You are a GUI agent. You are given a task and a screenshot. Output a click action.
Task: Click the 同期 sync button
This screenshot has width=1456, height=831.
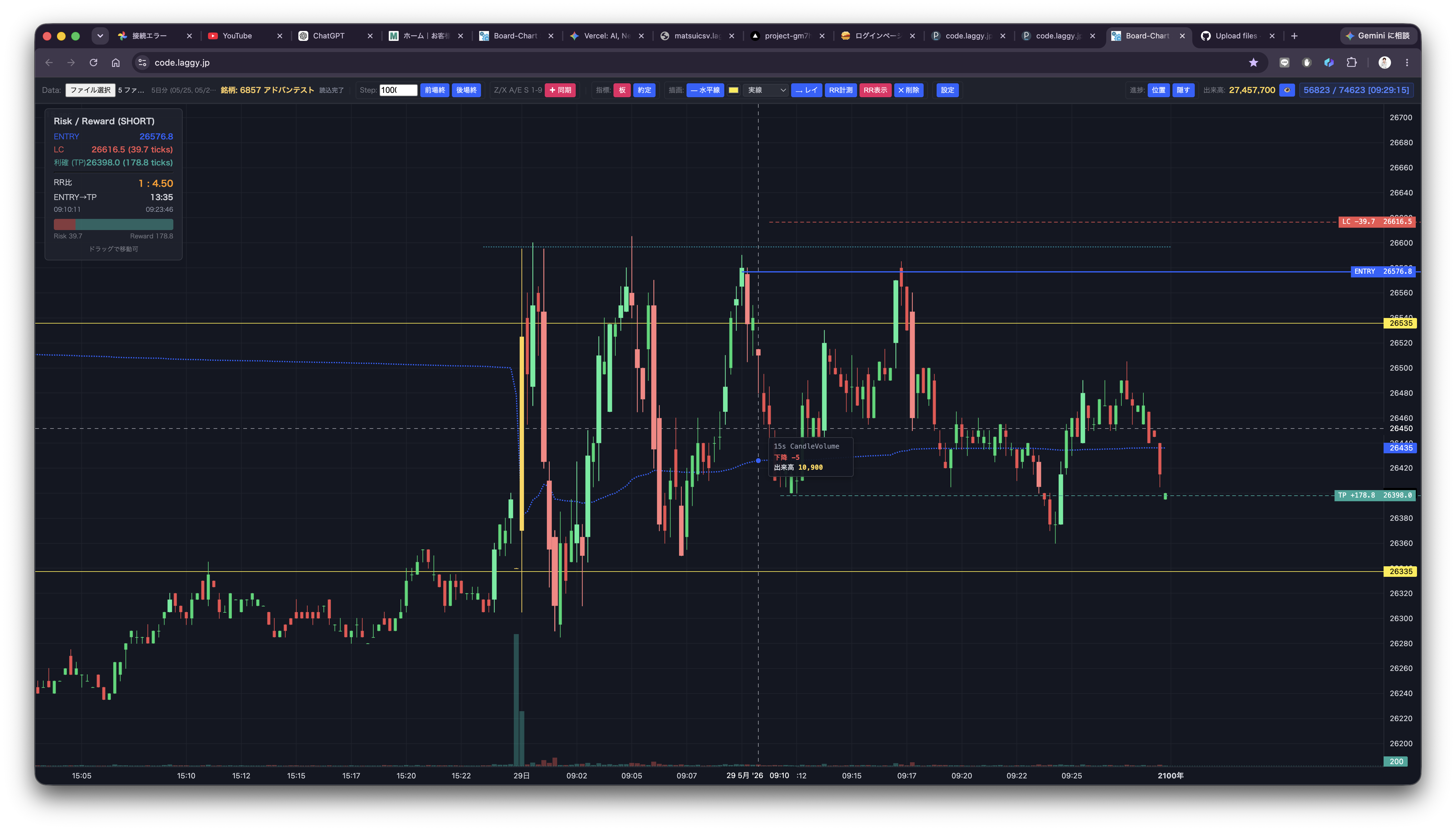click(560, 90)
